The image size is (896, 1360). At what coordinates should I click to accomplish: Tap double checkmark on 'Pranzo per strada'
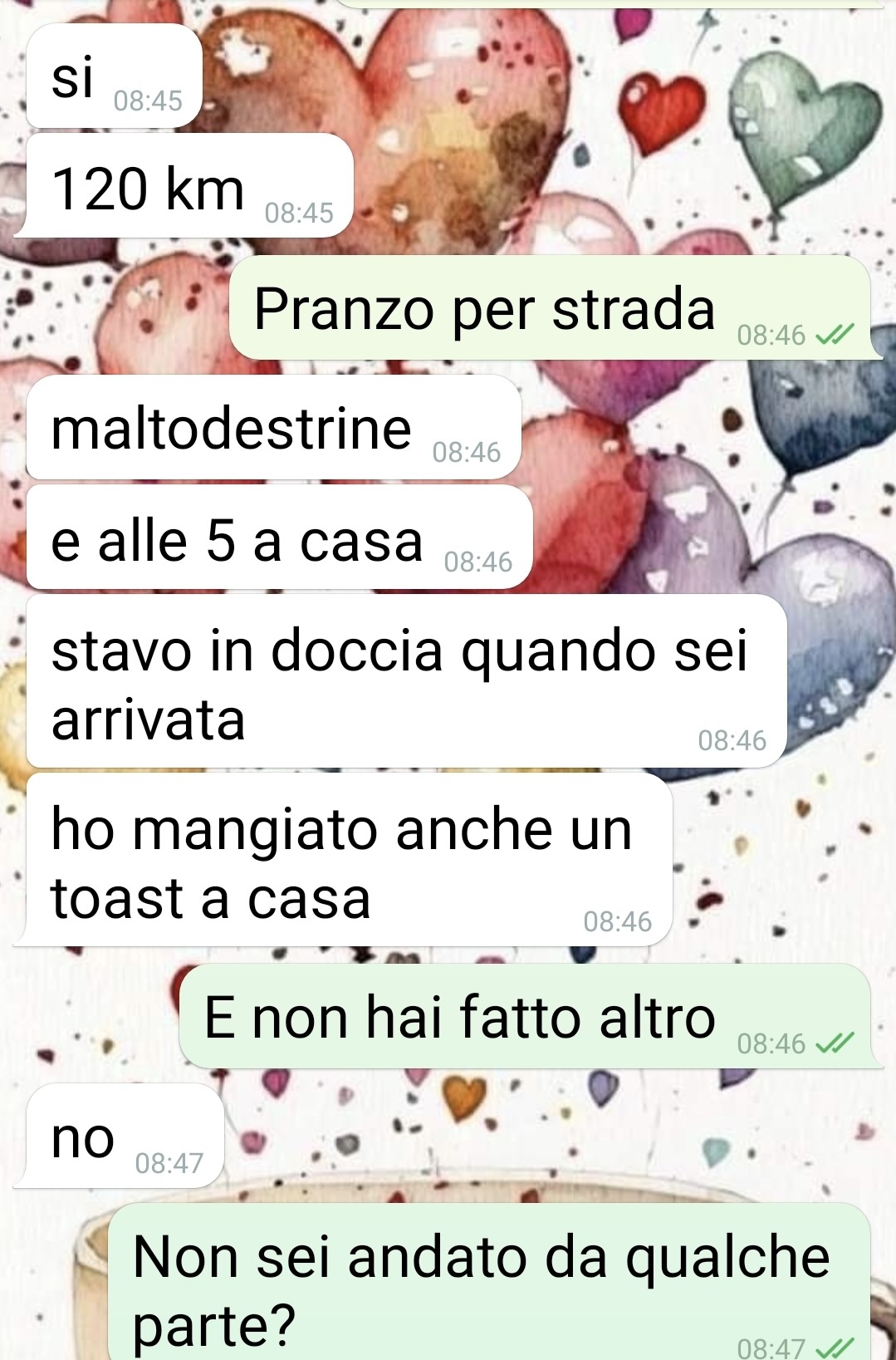pyautogui.click(x=835, y=335)
